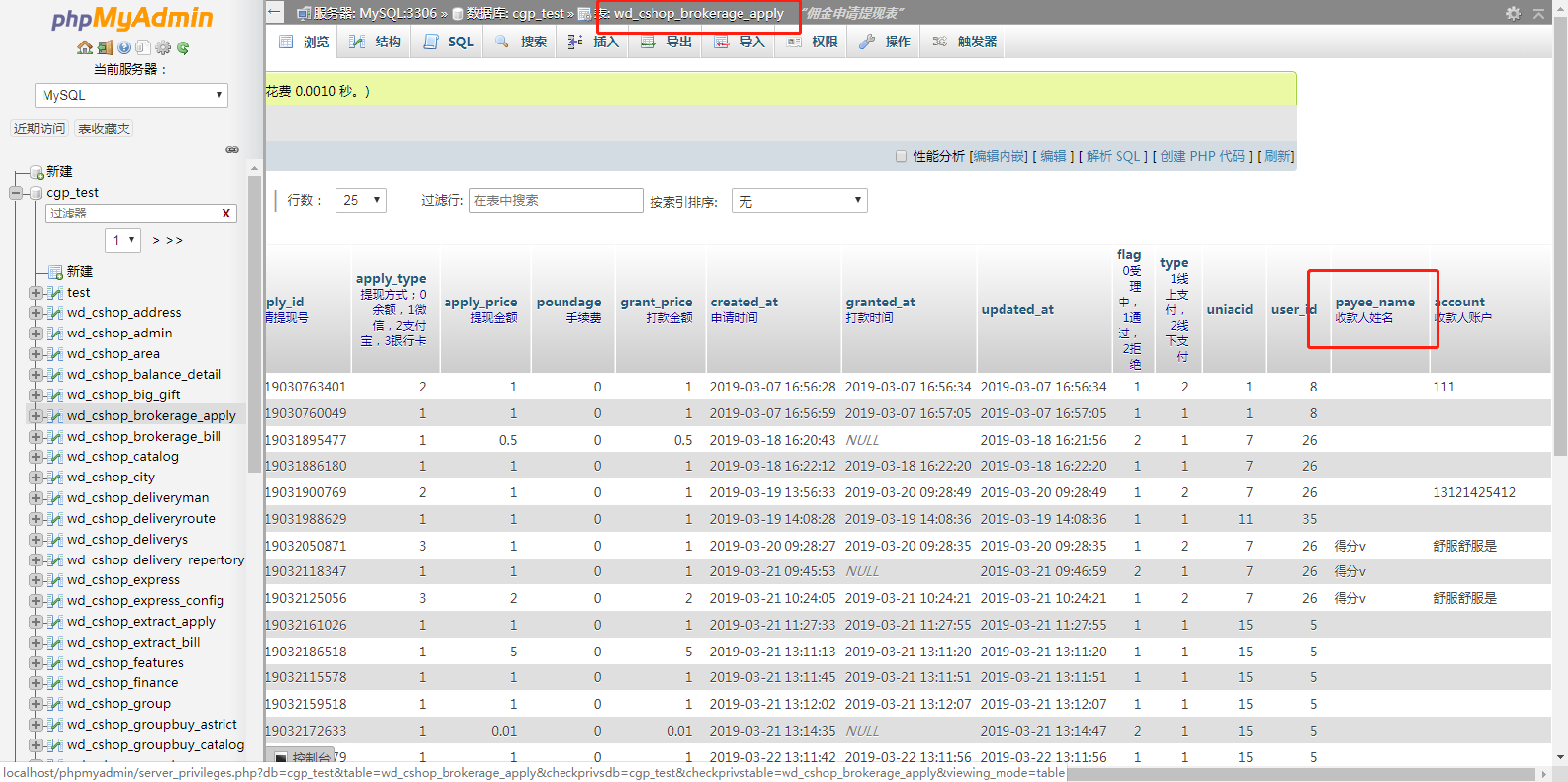Reload navigation panel with green refresh icon

(x=183, y=47)
